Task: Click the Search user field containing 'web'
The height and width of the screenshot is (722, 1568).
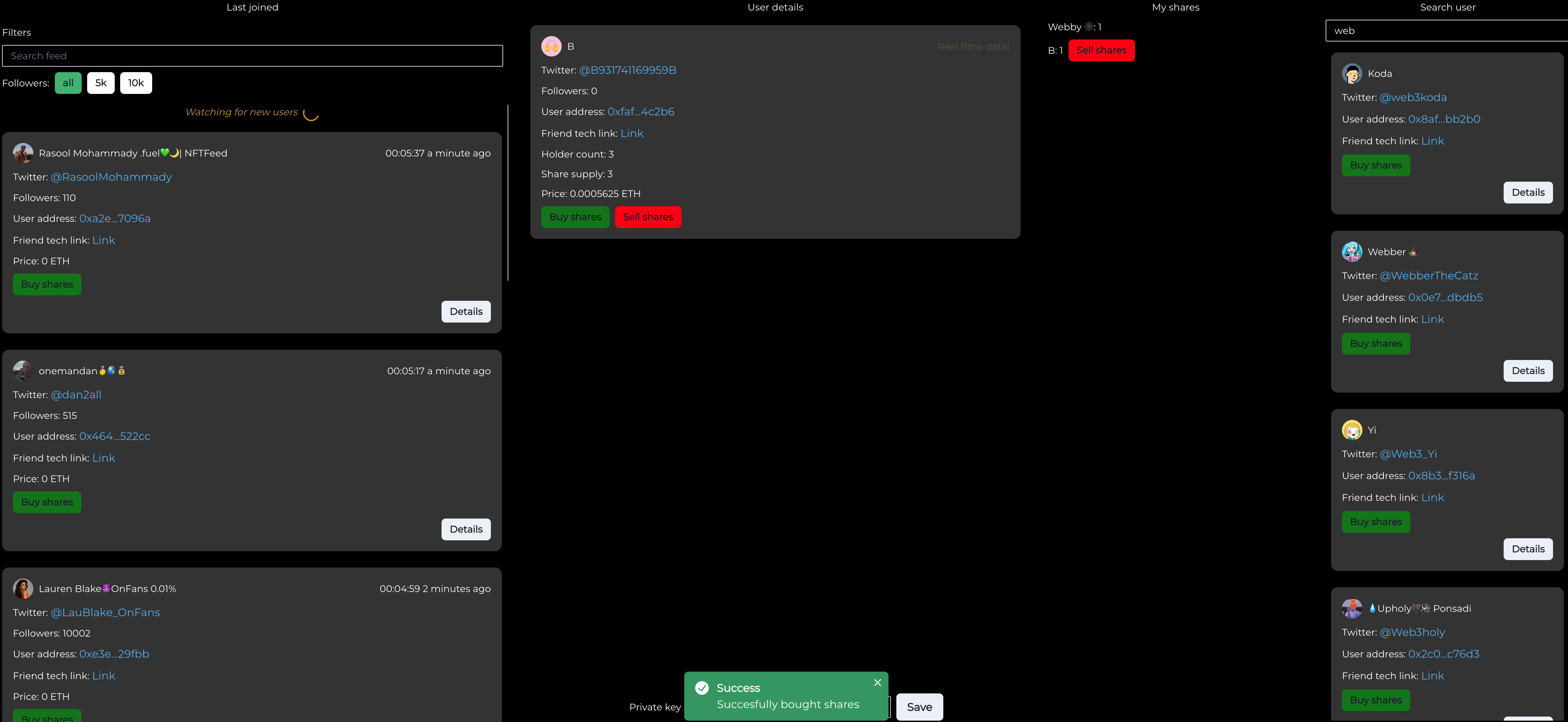Action: (1446, 31)
